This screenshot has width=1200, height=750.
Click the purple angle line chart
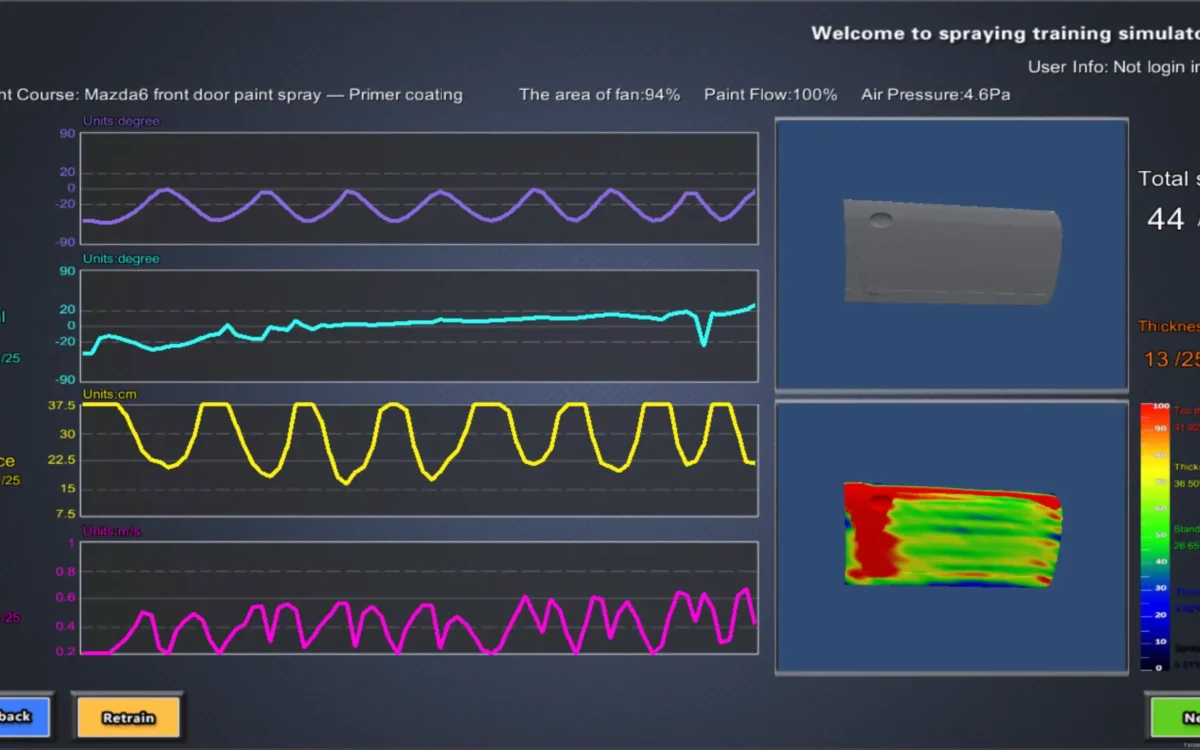(x=418, y=188)
